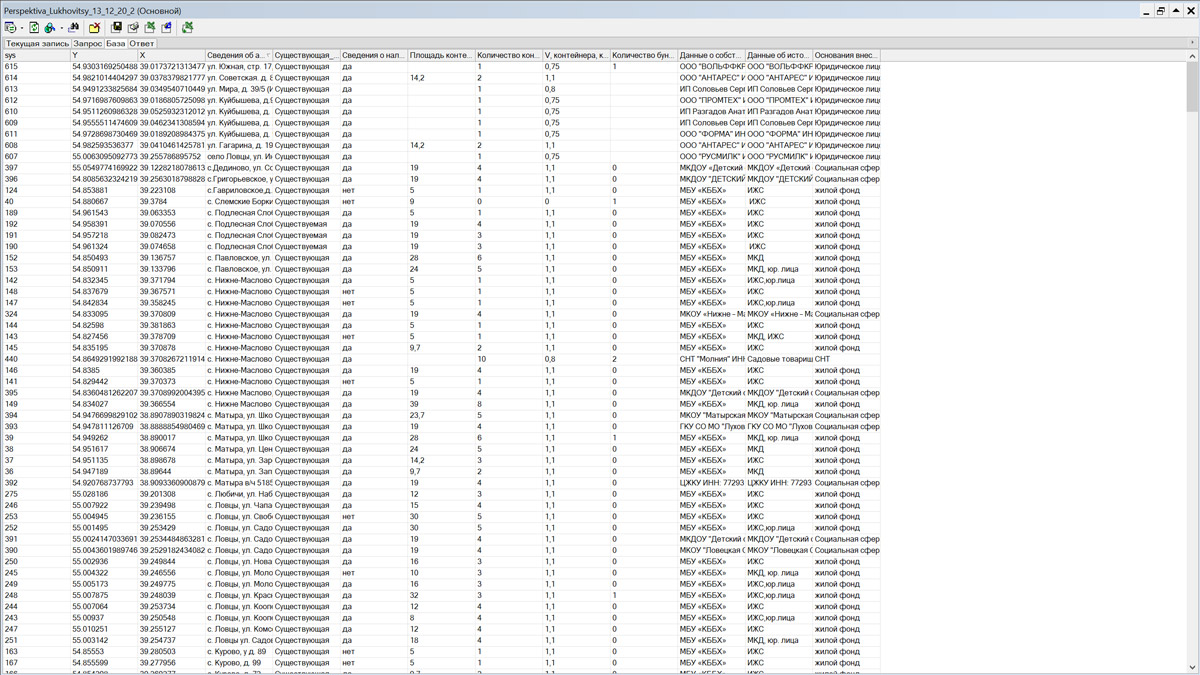Open dropdown arrow beside the list settings icon

pos(22,28)
